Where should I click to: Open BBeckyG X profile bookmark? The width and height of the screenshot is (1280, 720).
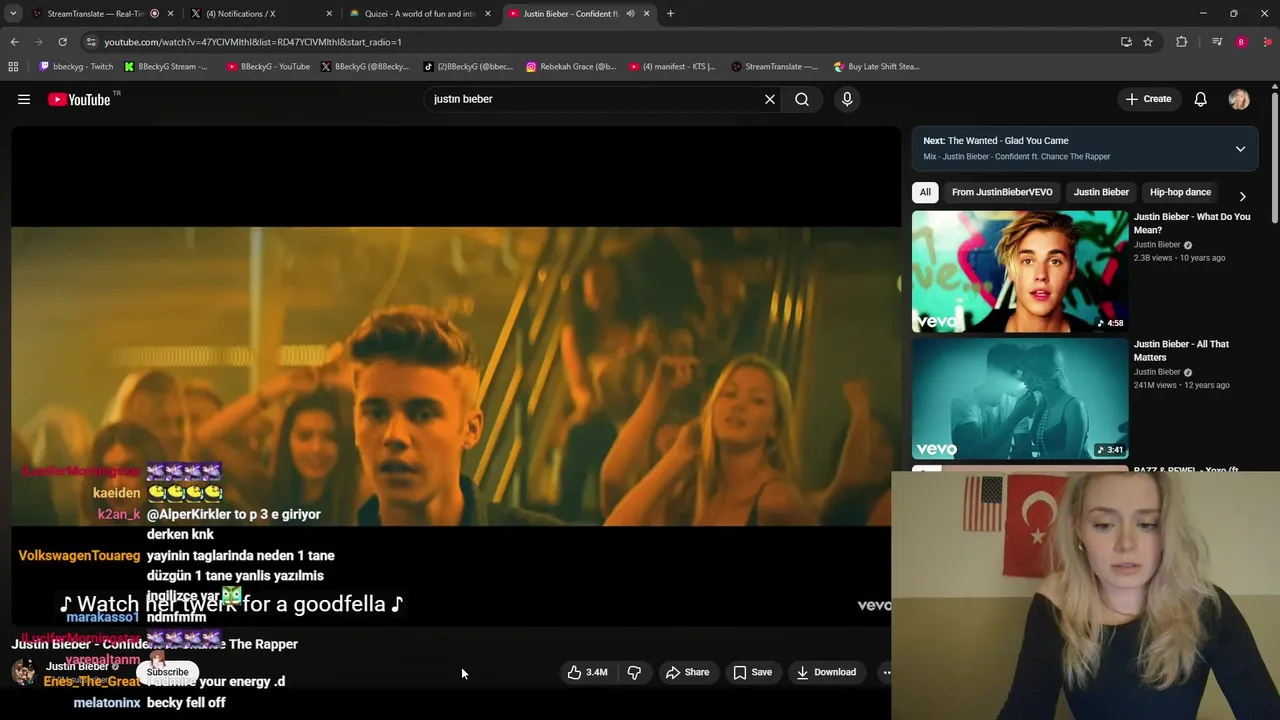(x=365, y=67)
